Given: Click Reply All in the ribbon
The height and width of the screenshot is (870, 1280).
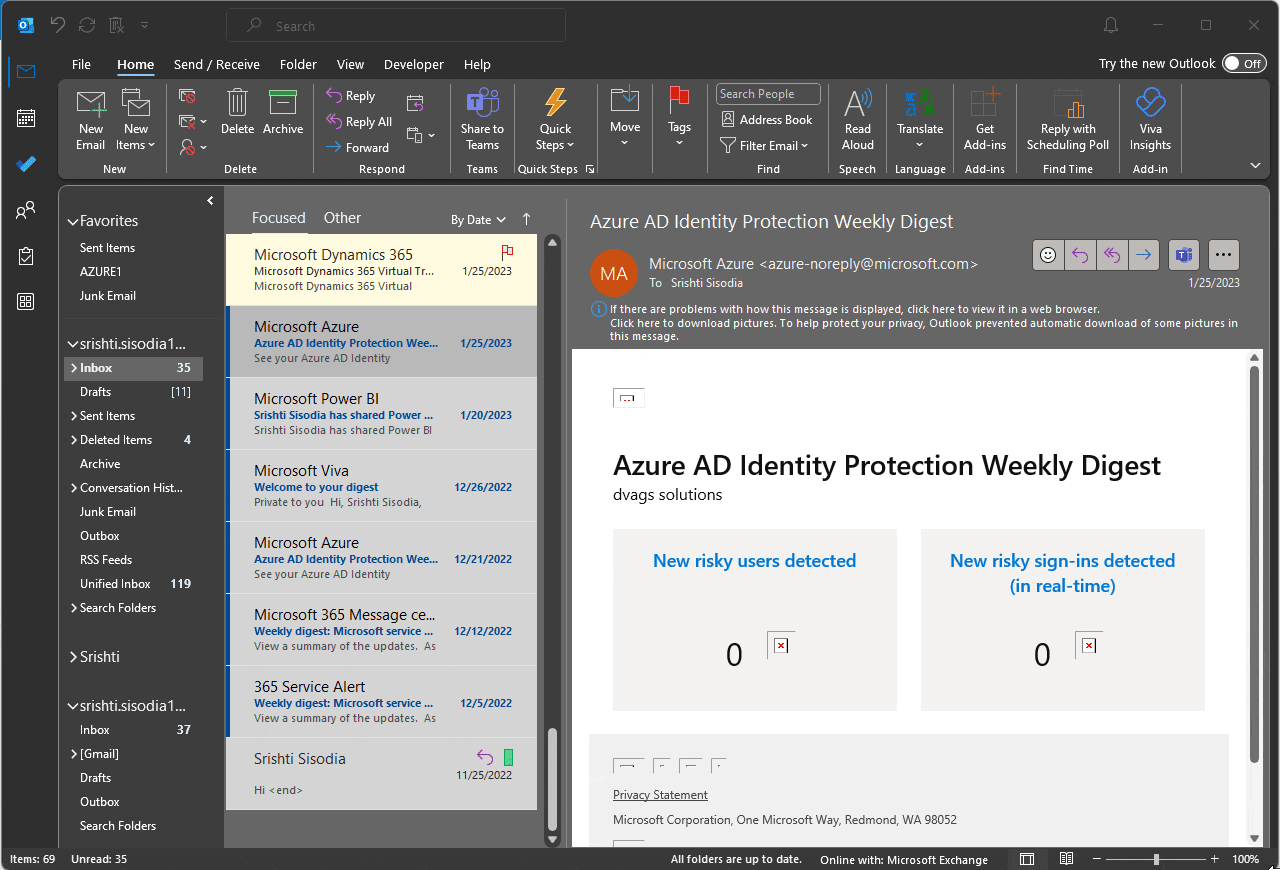Looking at the screenshot, I should pyautogui.click(x=359, y=122).
